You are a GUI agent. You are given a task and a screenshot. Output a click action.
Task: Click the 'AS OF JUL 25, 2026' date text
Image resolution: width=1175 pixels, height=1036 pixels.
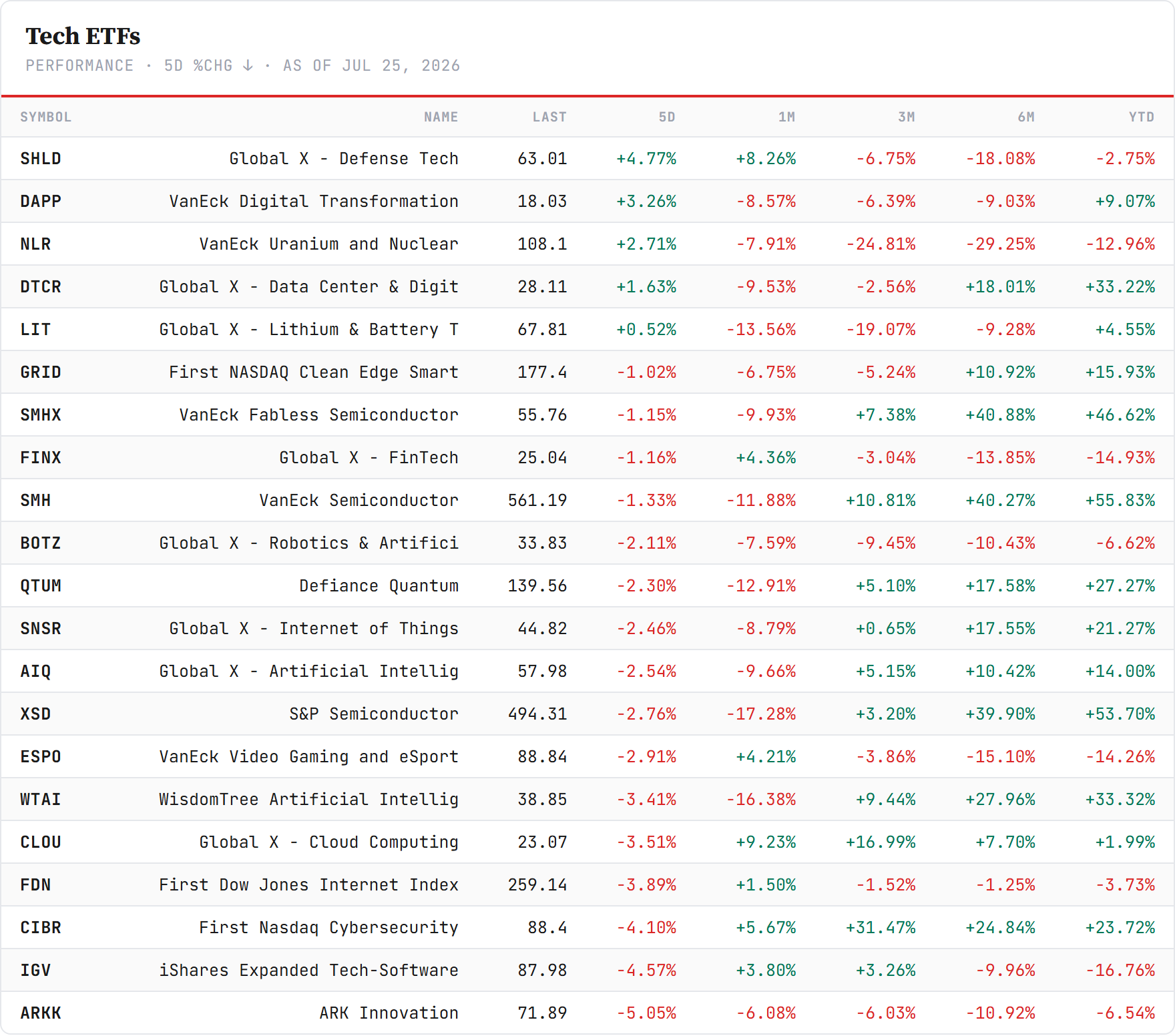coord(371,65)
